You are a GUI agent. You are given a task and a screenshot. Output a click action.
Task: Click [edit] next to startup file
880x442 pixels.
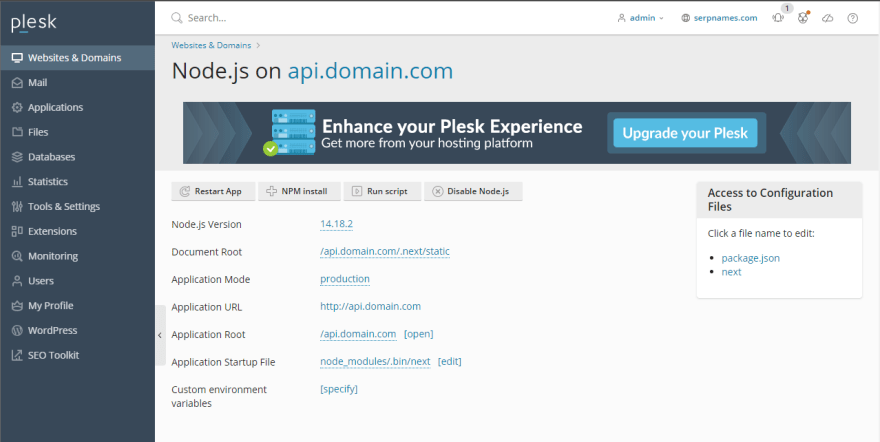(x=450, y=362)
